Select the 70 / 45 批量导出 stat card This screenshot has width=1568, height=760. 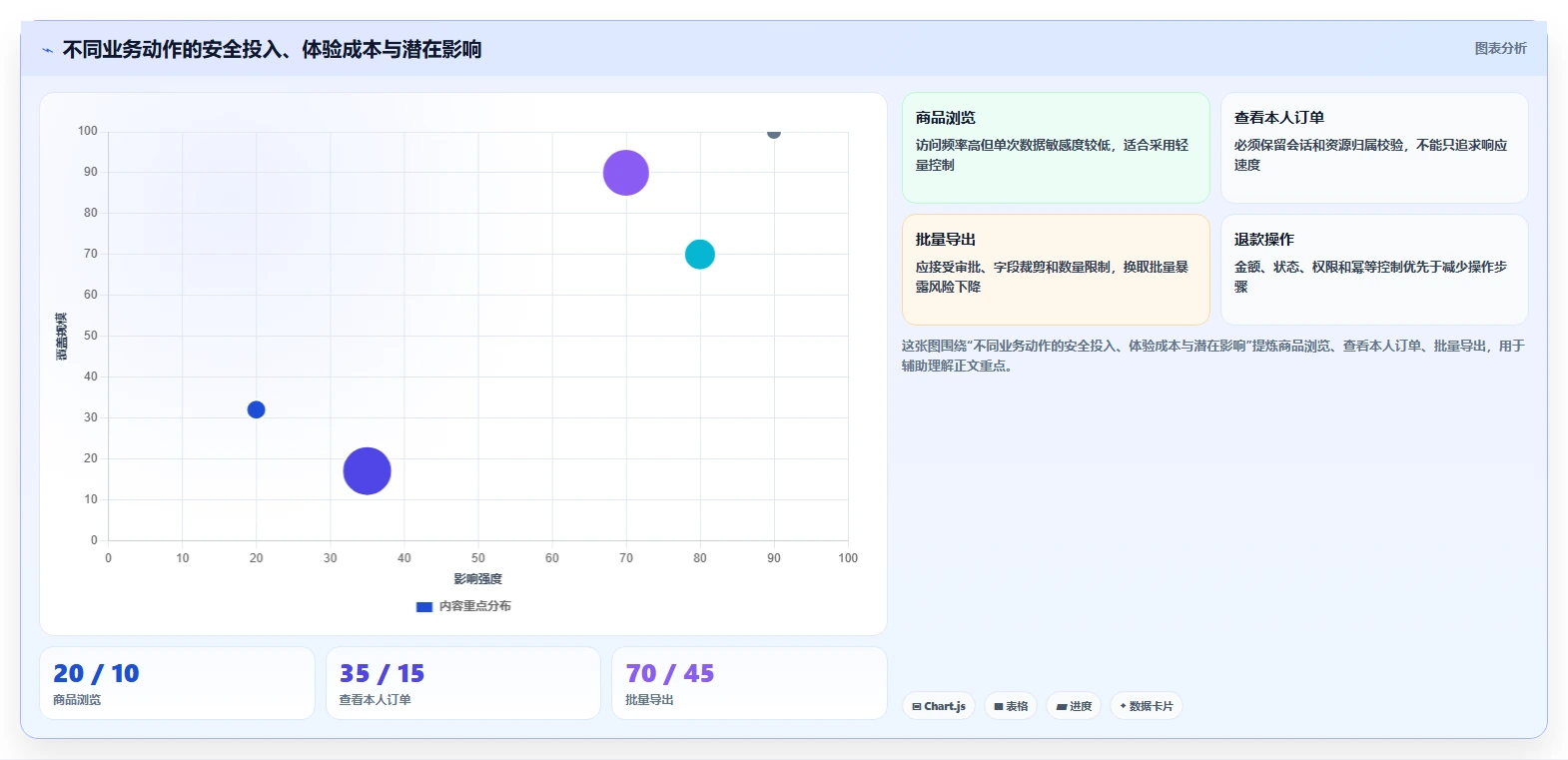(749, 683)
